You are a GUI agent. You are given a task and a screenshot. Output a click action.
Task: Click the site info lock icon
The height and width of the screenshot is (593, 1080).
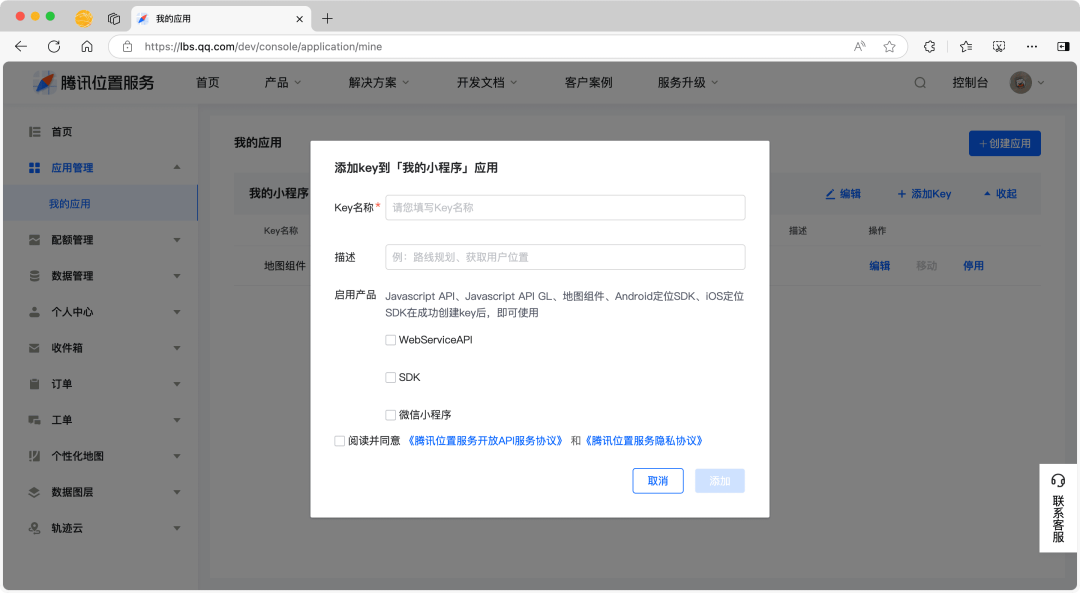(x=127, y=46)
